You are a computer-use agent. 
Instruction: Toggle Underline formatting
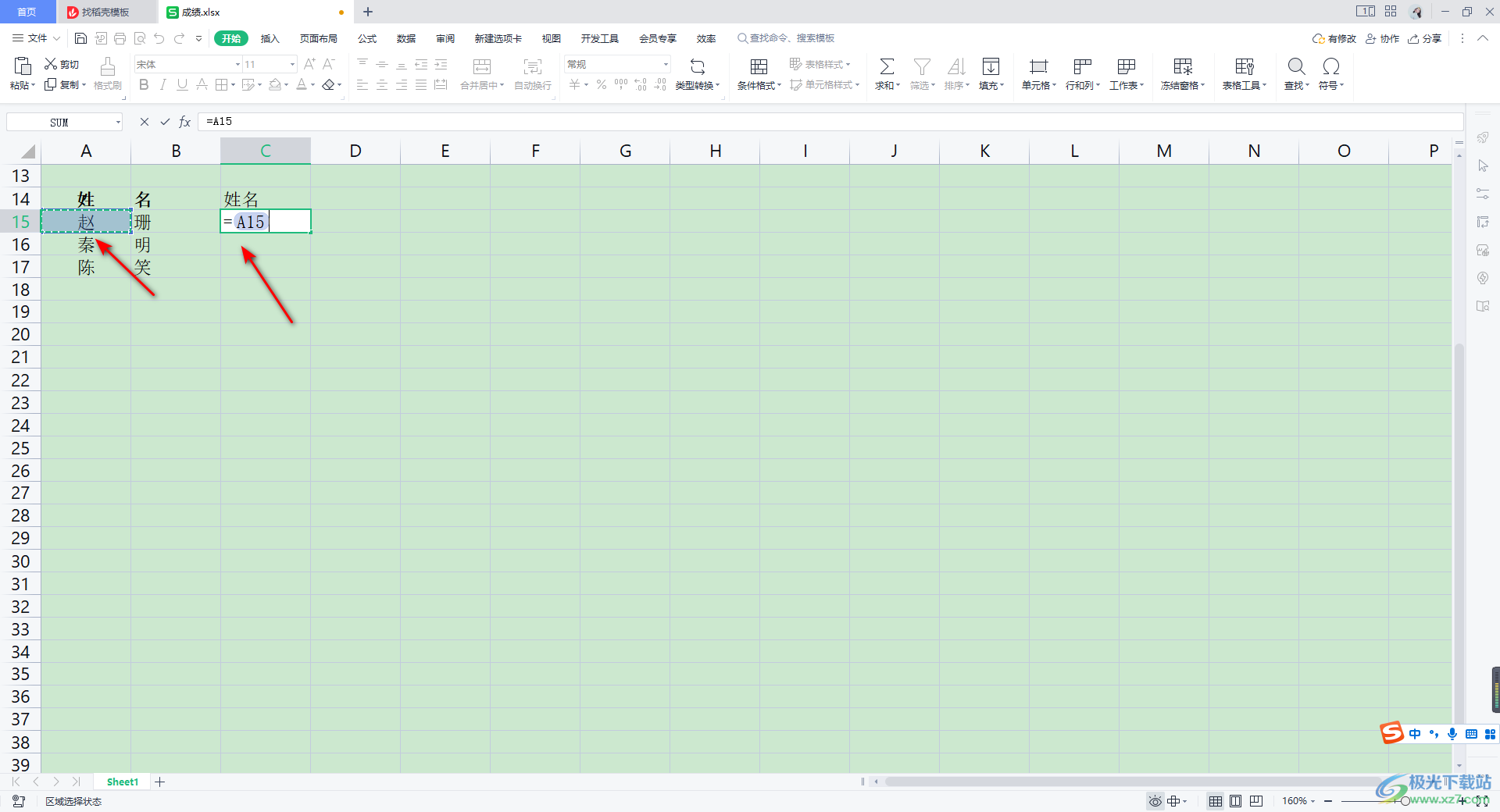click(x=182, y=84)
